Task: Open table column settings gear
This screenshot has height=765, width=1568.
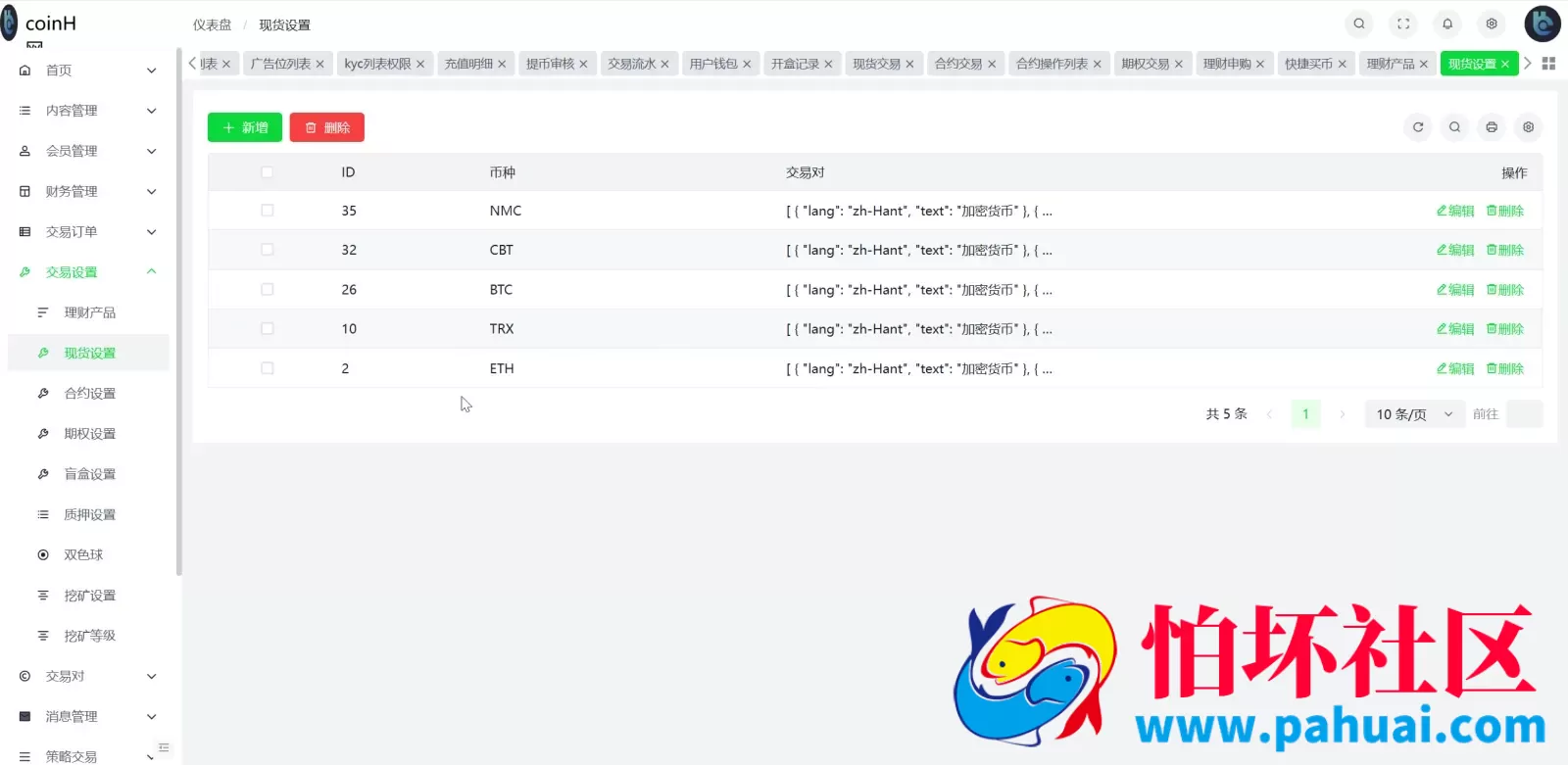Action: (x=1528, y=127)
